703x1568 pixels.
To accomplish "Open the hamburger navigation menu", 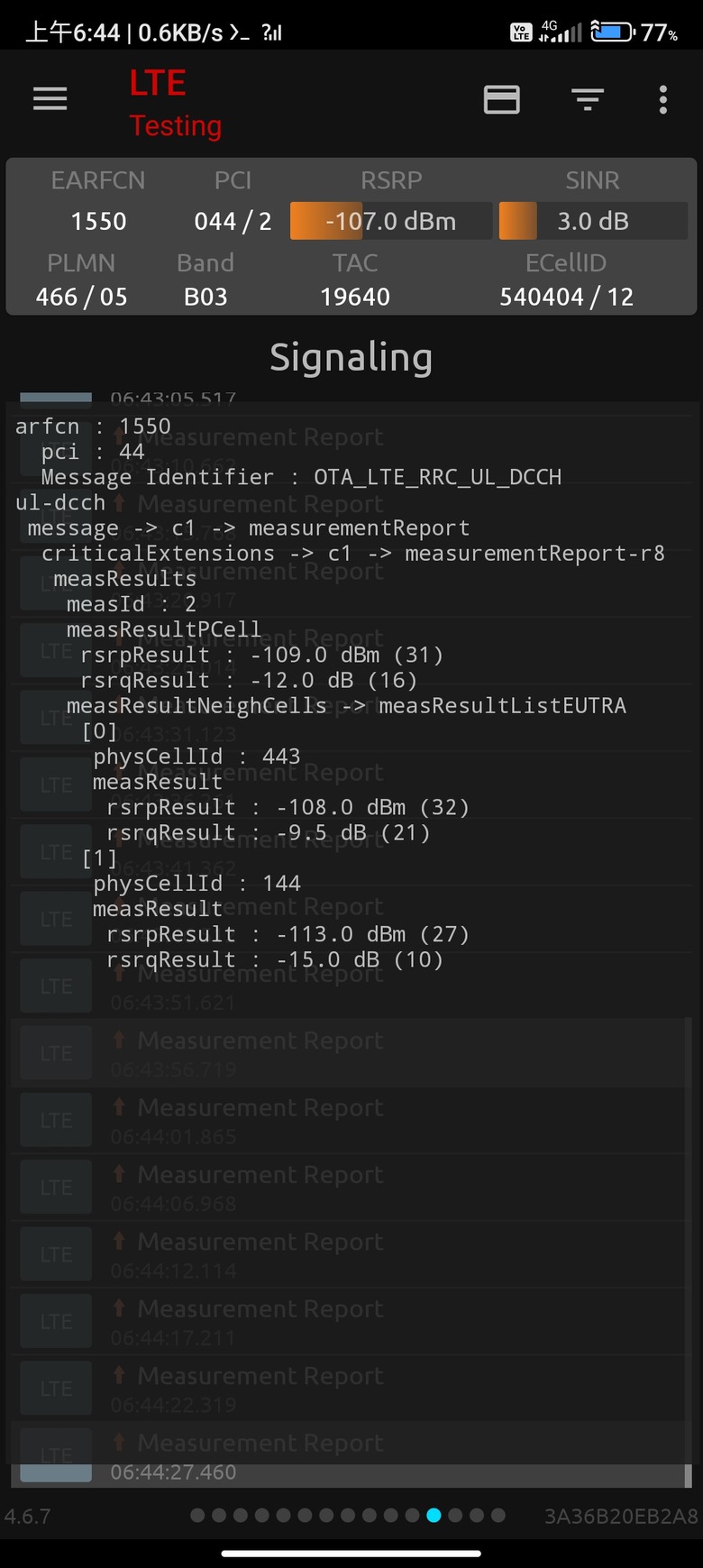I will point(50,99).
